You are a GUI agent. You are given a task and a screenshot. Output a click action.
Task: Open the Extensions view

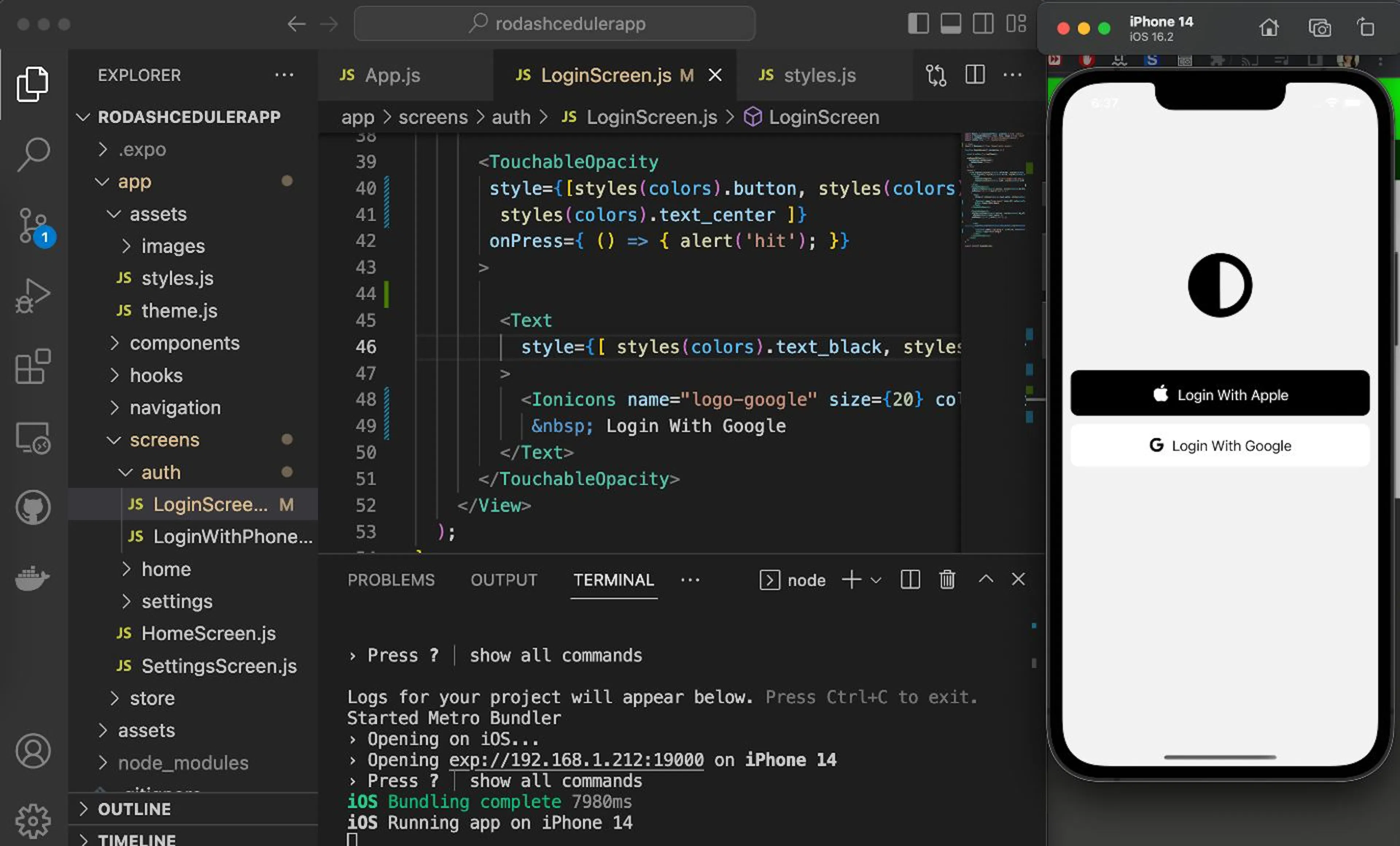(x=32, y=366)
